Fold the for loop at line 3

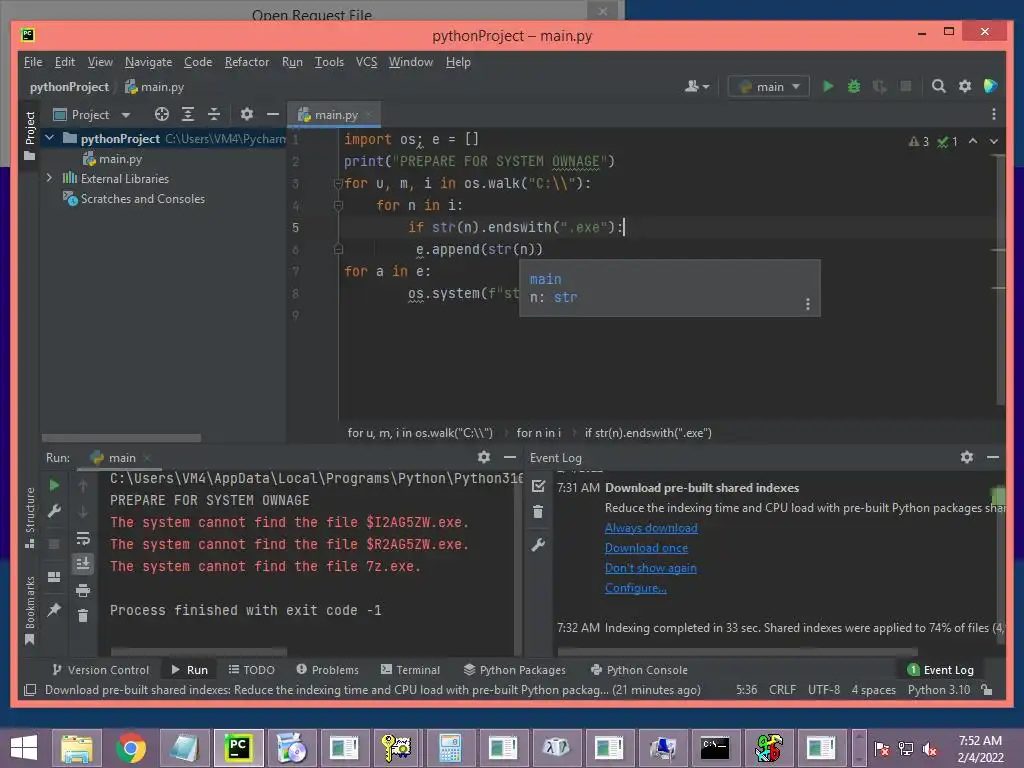338,184
